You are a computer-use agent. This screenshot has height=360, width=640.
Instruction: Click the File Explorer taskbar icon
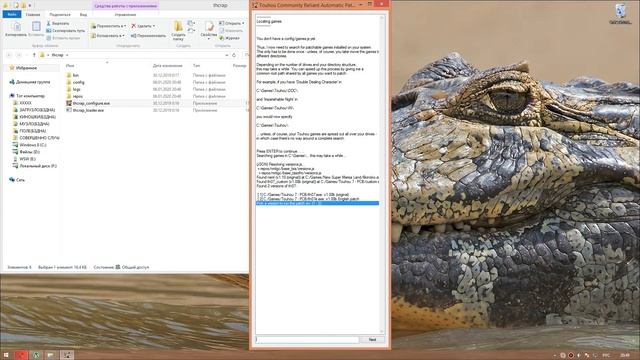point(51,355)
